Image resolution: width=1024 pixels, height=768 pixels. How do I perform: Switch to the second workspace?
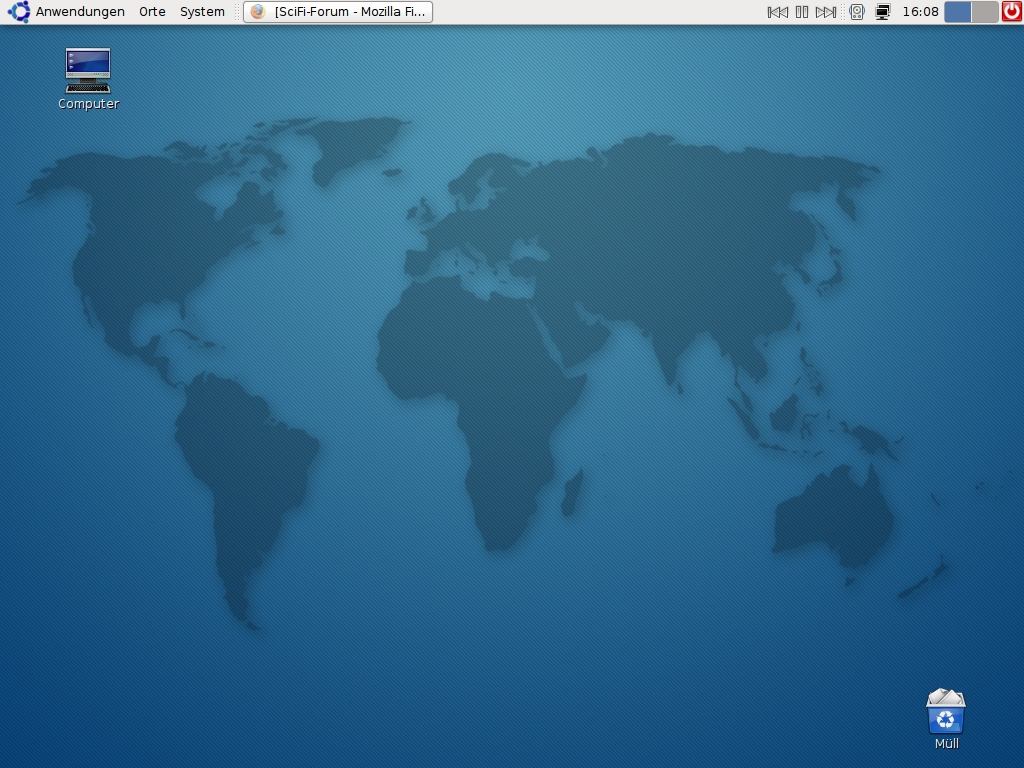coord(984,12)
